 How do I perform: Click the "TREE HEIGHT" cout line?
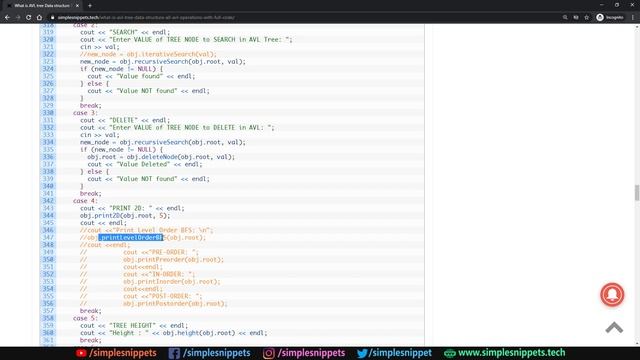coord(134,325)
